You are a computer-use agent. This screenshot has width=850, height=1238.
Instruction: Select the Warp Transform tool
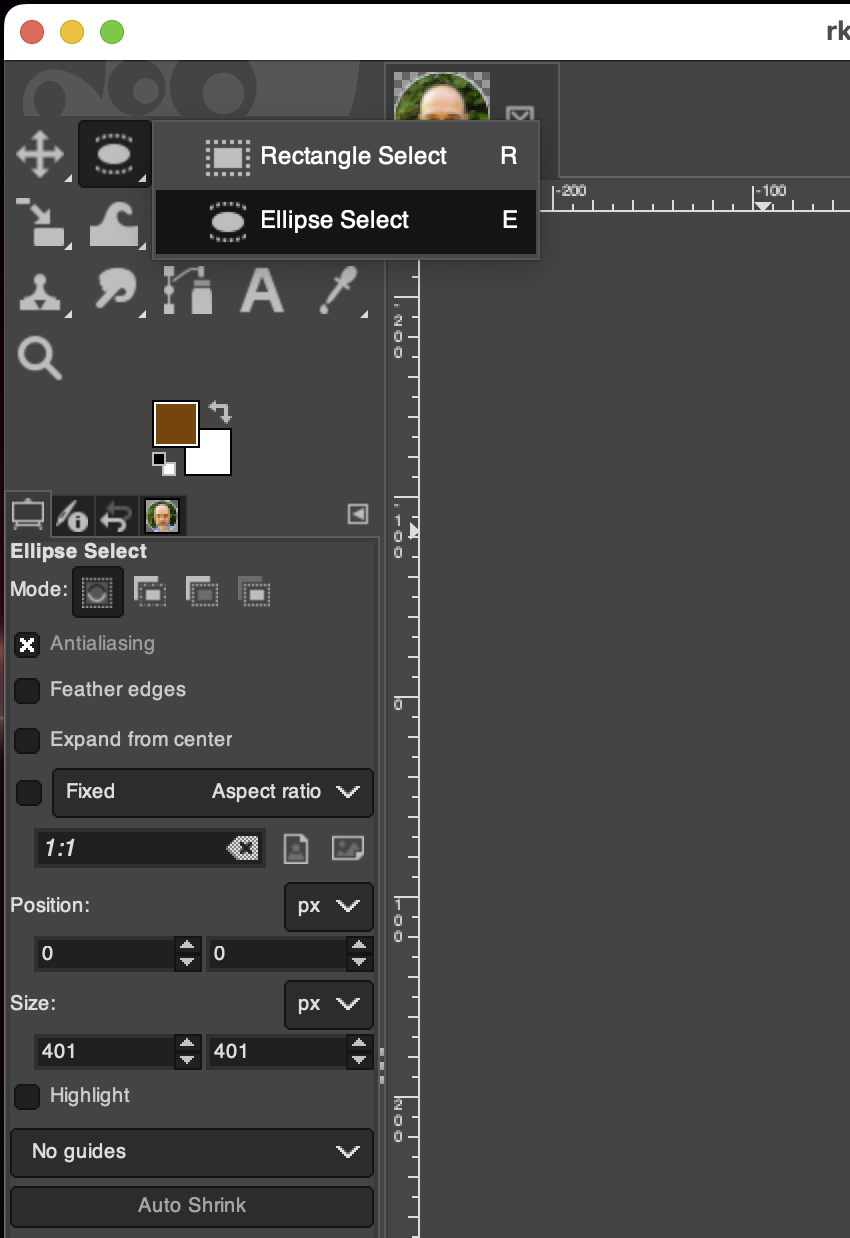tap(113, 224)
